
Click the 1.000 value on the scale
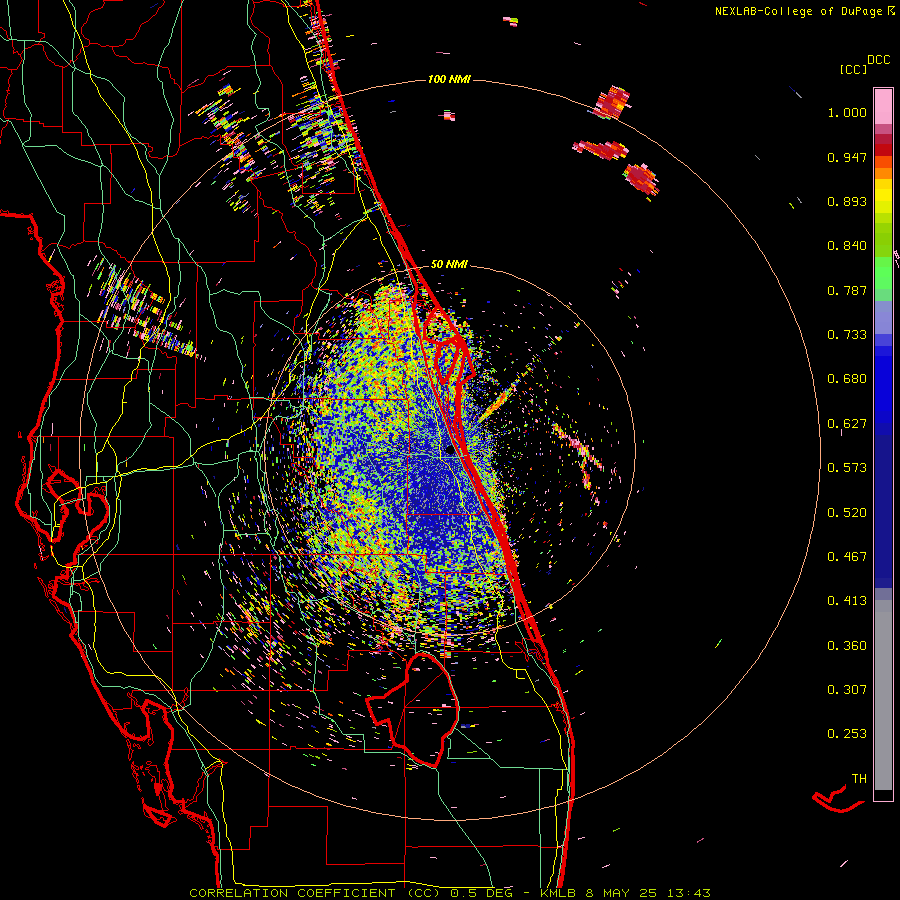(847, 112)
